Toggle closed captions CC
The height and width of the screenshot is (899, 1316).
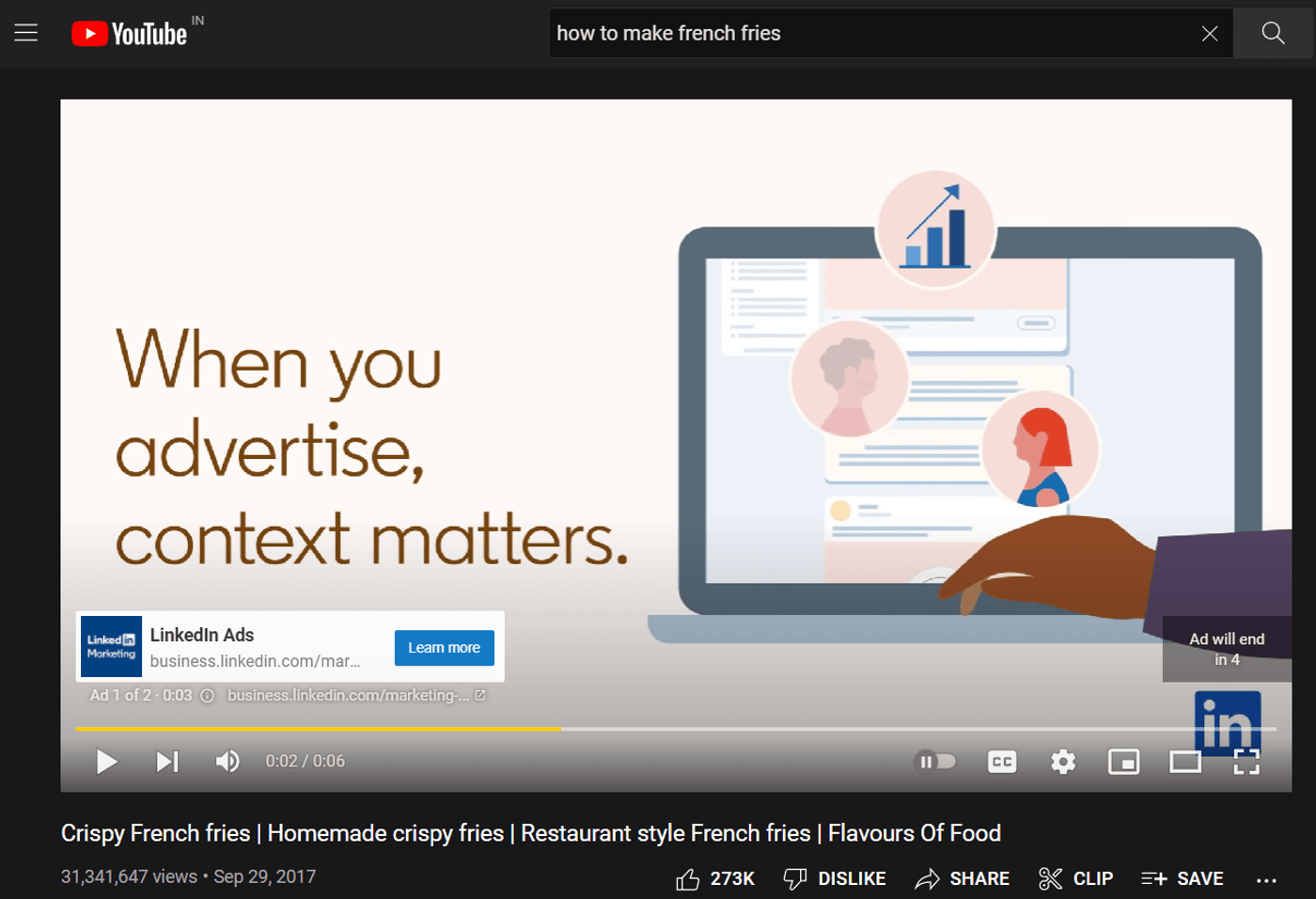pos(1002,762)
